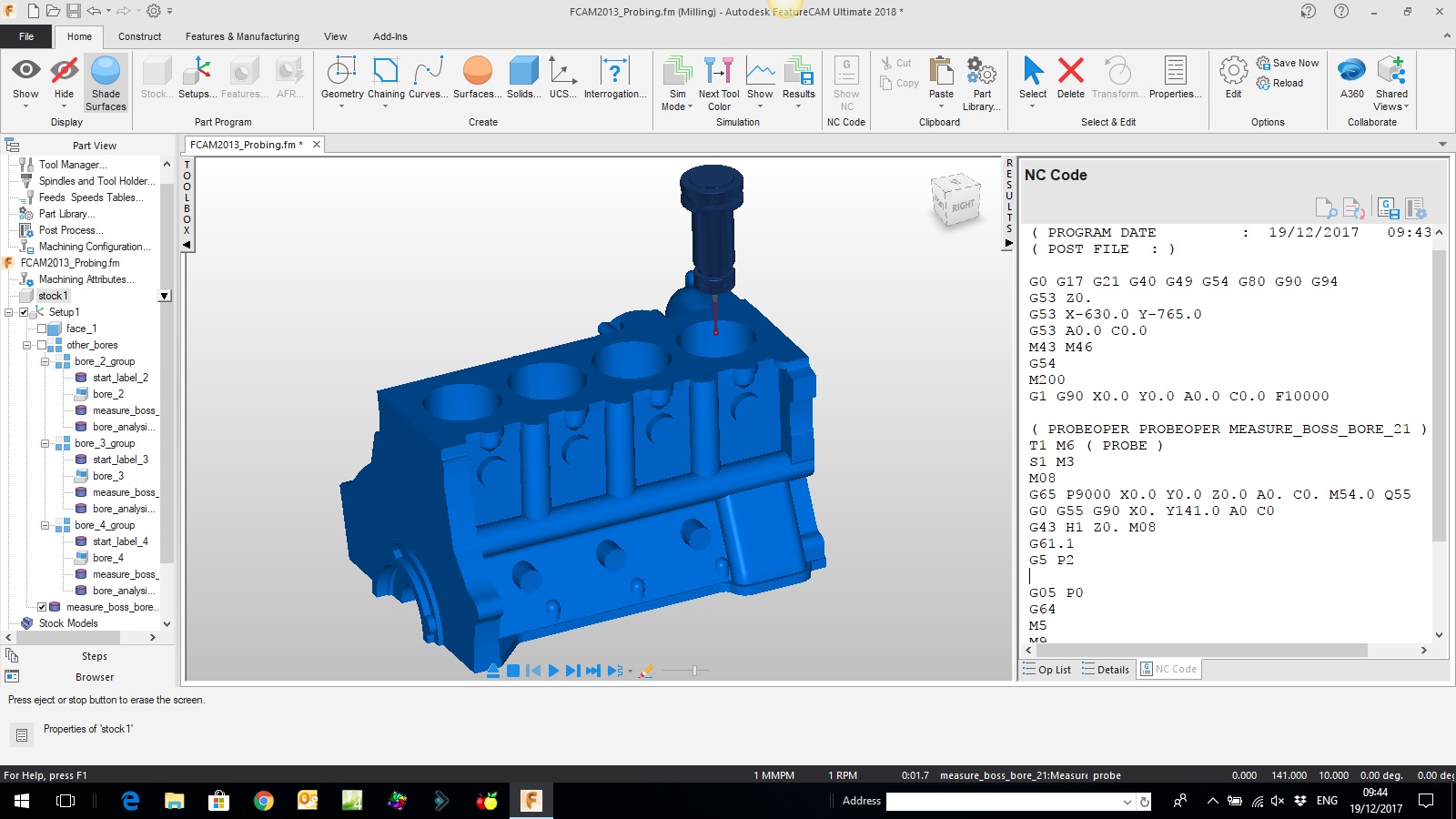This screenshot has width=1456, height=819.
Task: Toggle the Setup1 checkbox
Action: (x=24, y=312)
